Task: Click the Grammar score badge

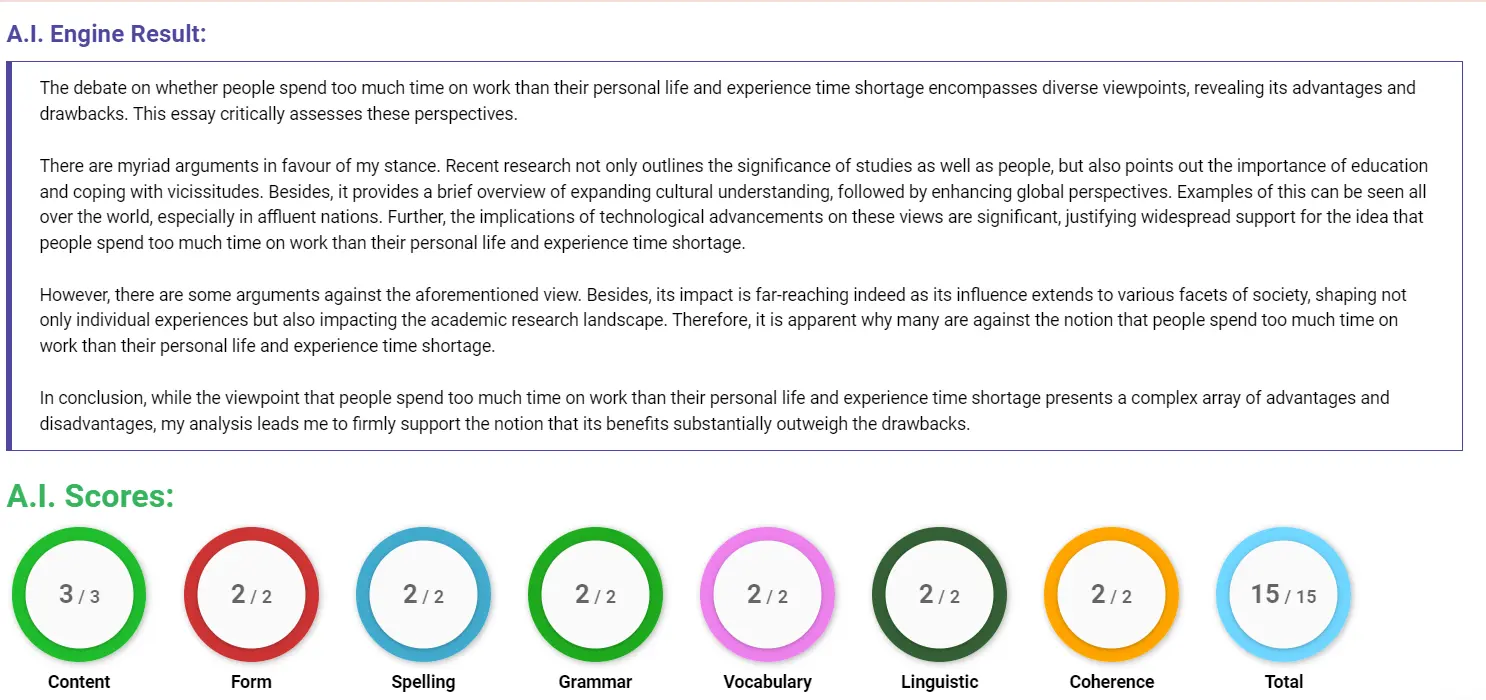Action: [x=595, y=594]
